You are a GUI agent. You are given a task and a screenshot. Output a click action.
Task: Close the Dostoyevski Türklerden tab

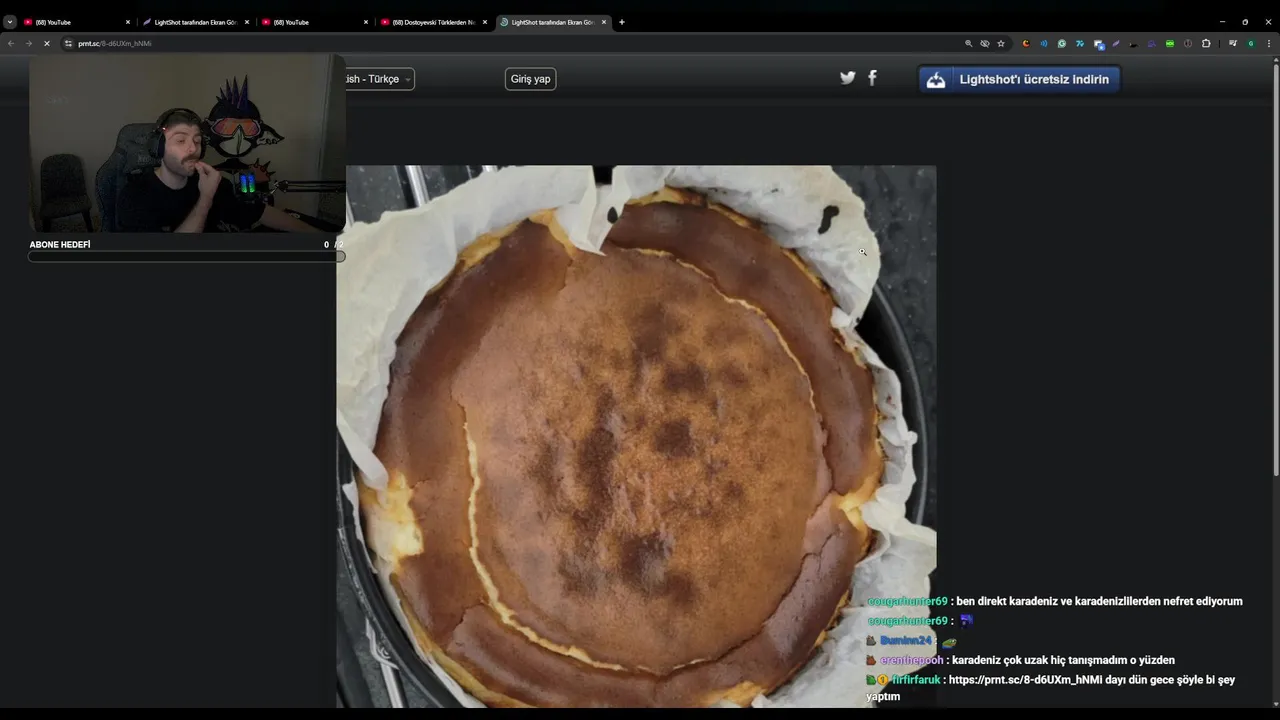(485, 22)
